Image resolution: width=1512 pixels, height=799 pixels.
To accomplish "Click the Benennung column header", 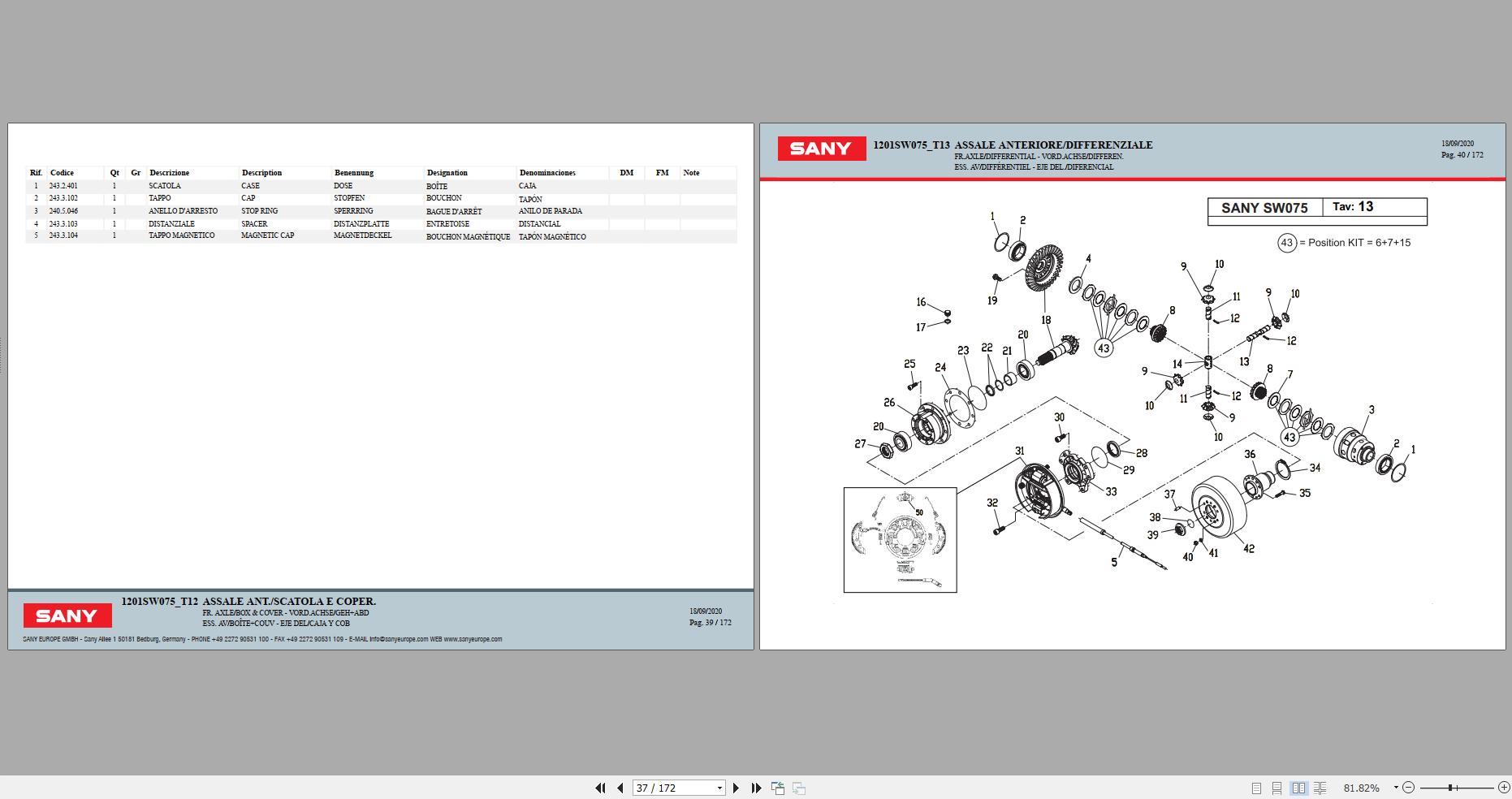I will coord(354,173).
